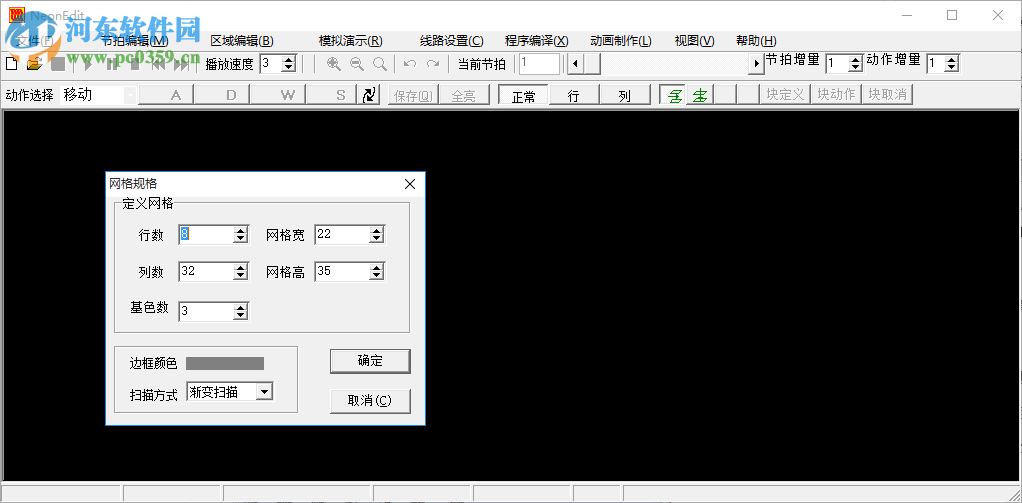1022x503 pixels.
Task: Click the rotate arrows icon next to S
Action: click(370, 95)
